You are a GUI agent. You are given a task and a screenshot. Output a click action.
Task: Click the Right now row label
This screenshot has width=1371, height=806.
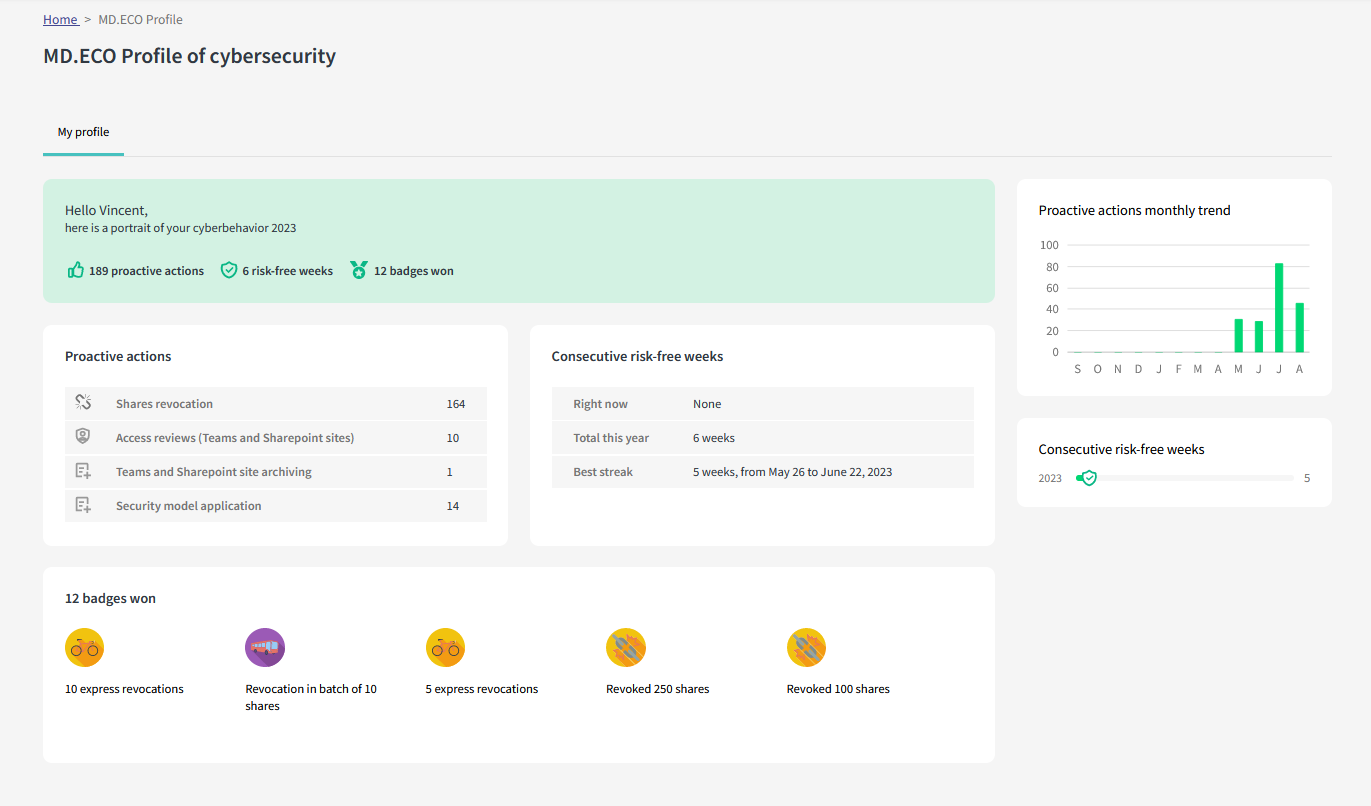[x=601, y=404]
